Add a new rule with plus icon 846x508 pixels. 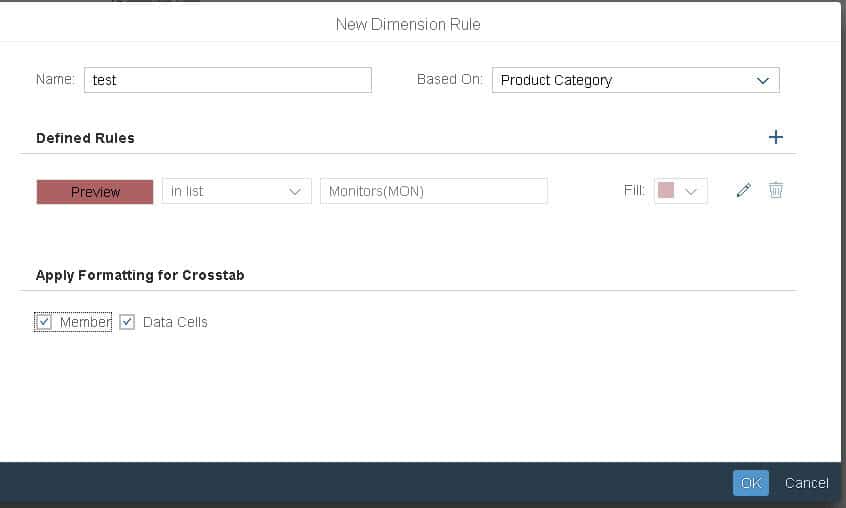(x=775, y=137)
